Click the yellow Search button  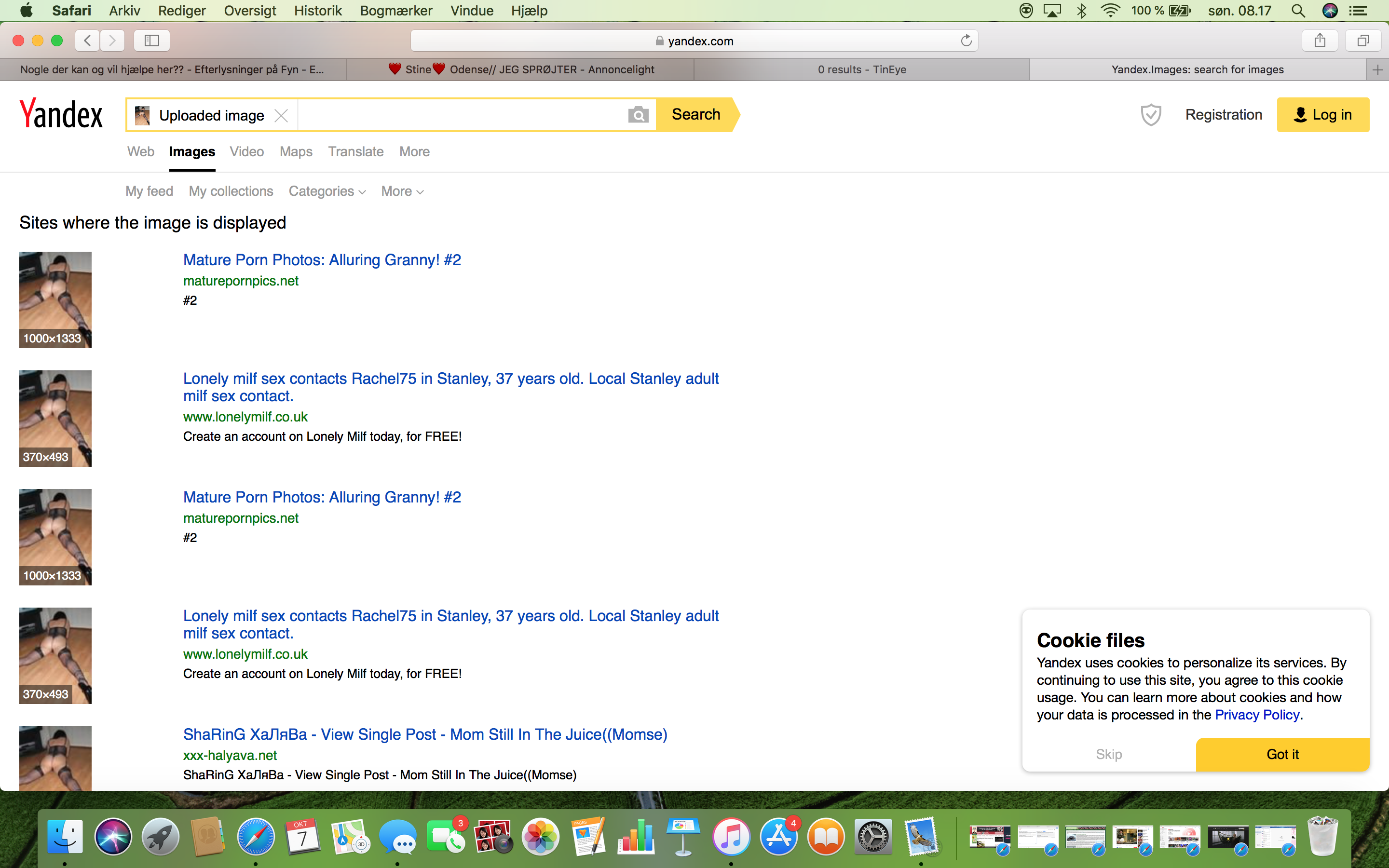[696, 114]
